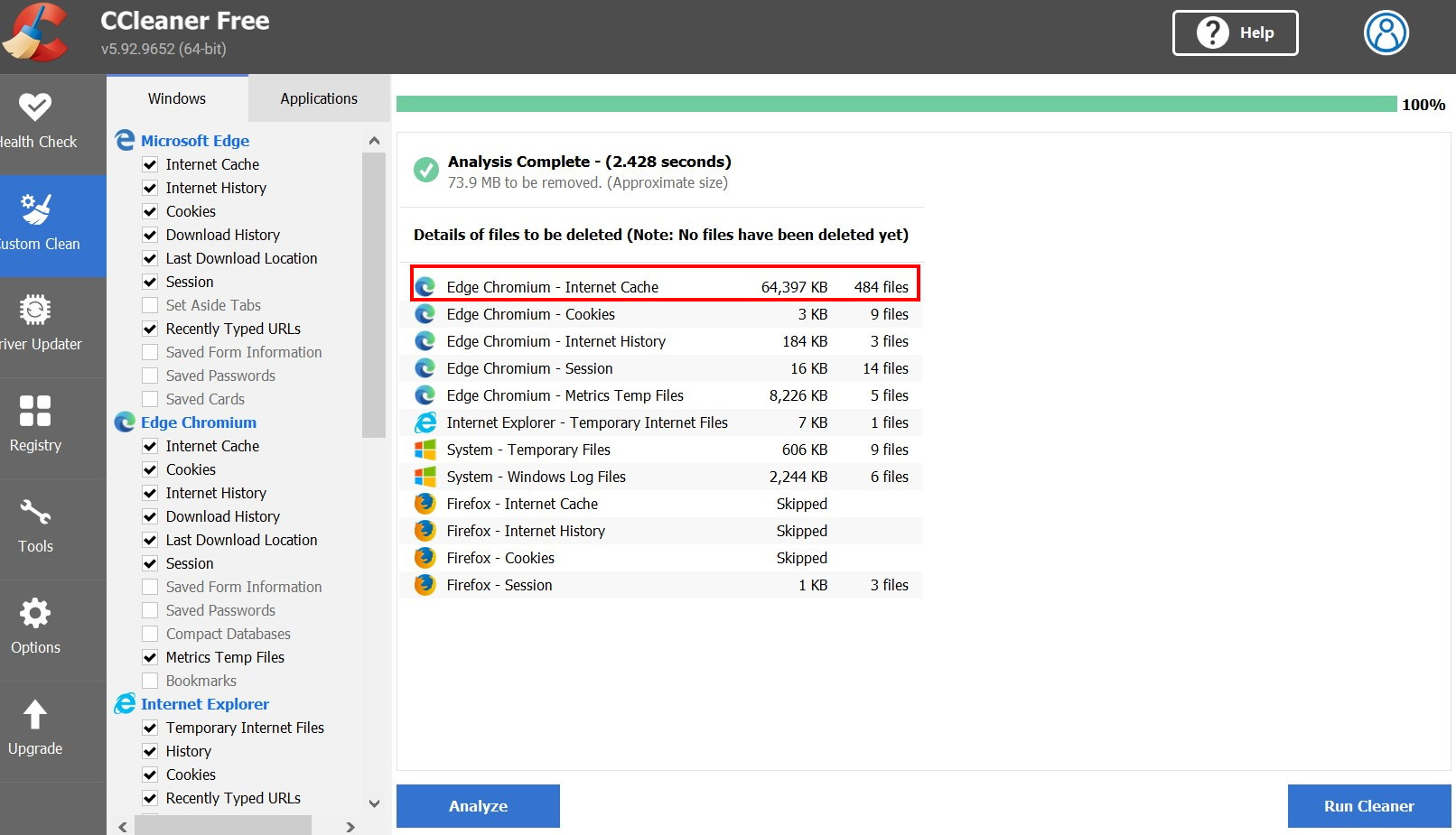The width and height of the screenshot is (1456, 835).
Task: Click the Run Cleaner button
Action: coord(1369,806)
